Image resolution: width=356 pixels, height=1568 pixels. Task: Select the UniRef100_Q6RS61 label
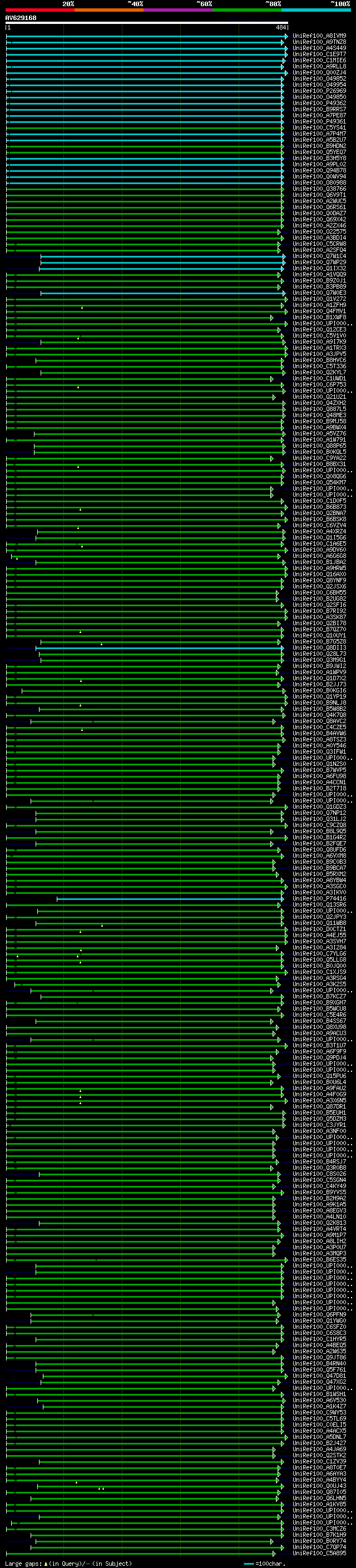(x=319, y=207)
